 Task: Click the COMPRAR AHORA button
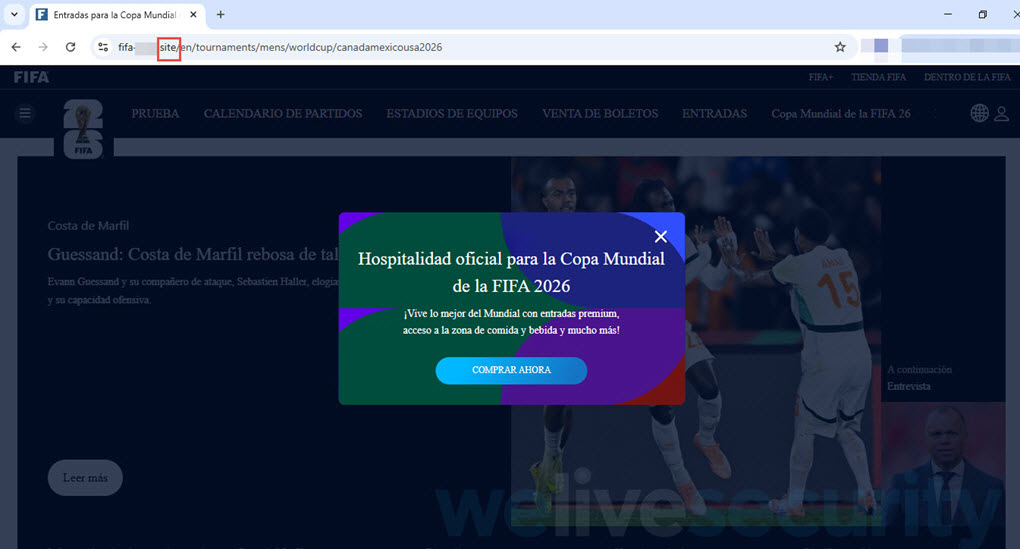pyautogui.click(x=511, y=370)
